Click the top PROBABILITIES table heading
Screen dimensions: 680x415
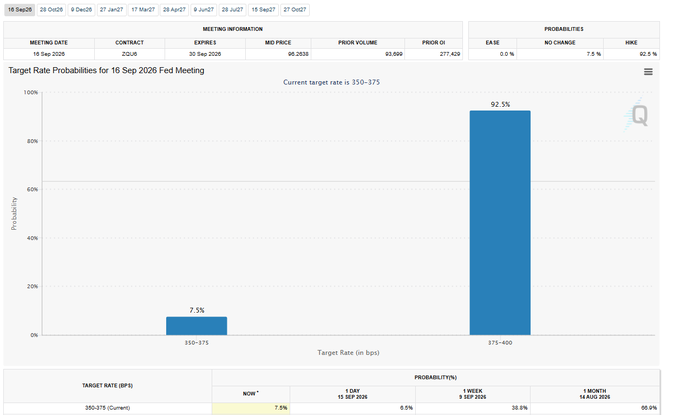pyautogui.click(x=564, y=29)
